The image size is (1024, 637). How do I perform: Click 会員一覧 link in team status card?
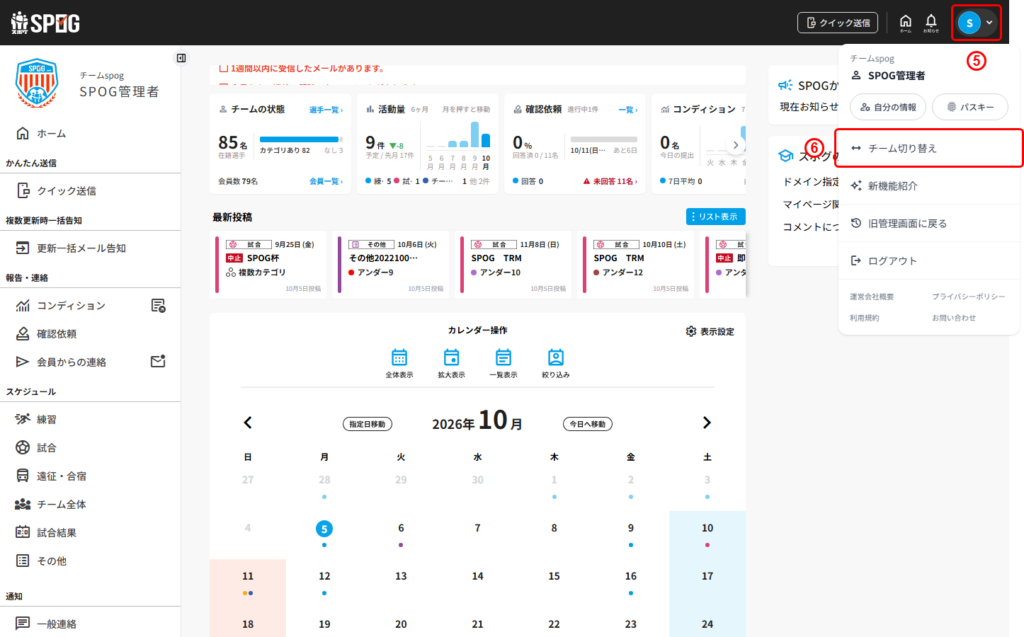pos(326,181)
